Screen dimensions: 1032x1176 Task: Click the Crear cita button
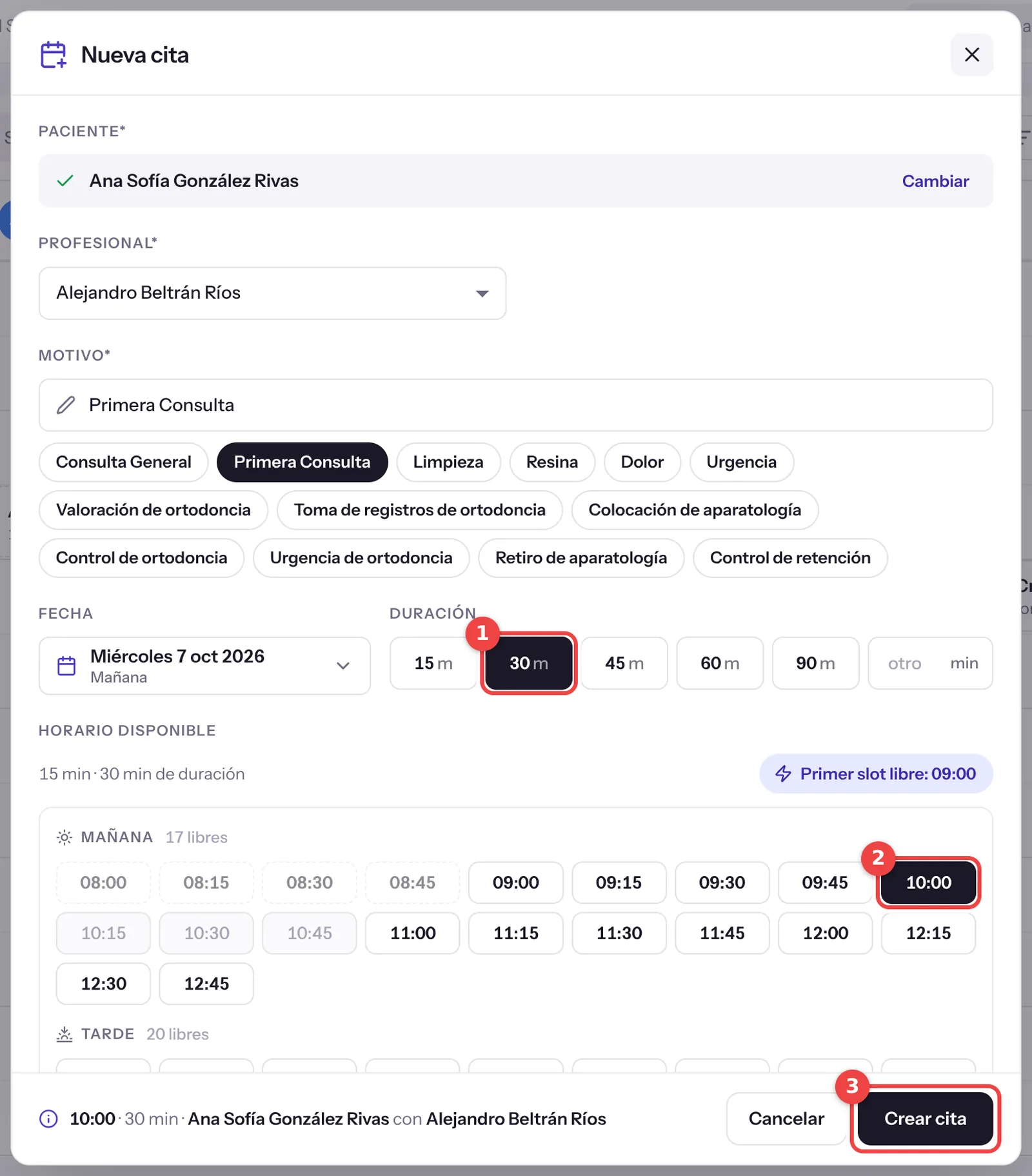coord(926,1119)
